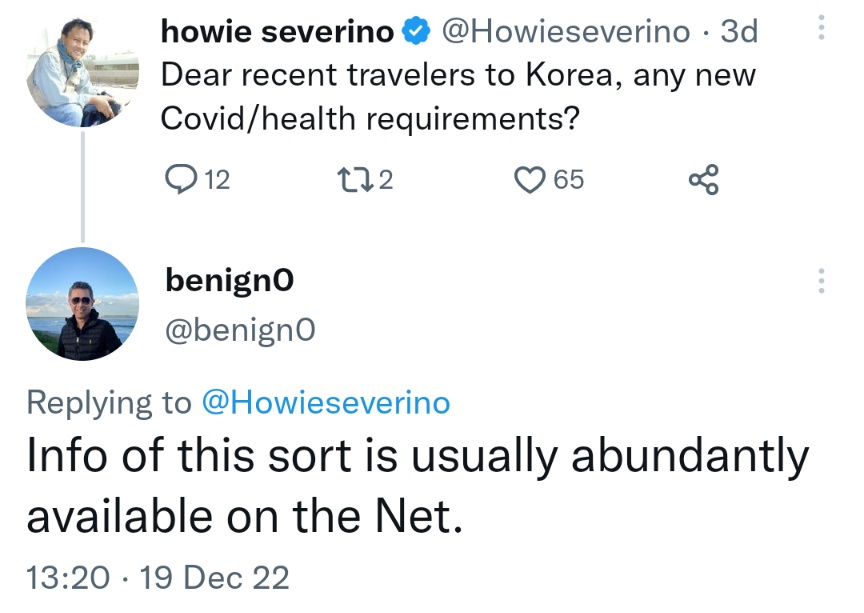The height and width of the screenshot is (613, 864).
Task: Click the like count 65
Action: pyautogui.click(x=568, y=180)
